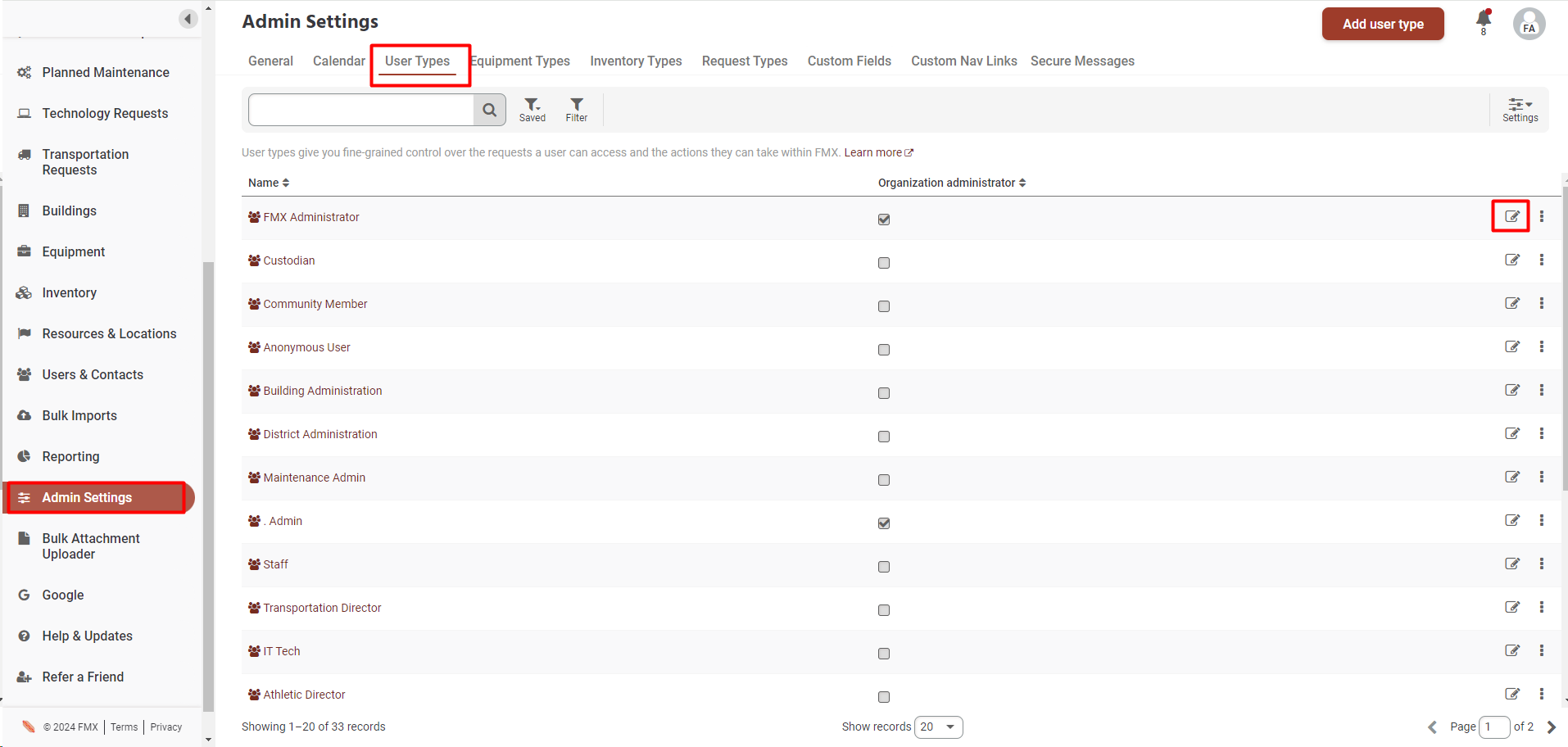Open the Saved filters icon
This screenshot has height=747, width=1568.
point(532,110)
